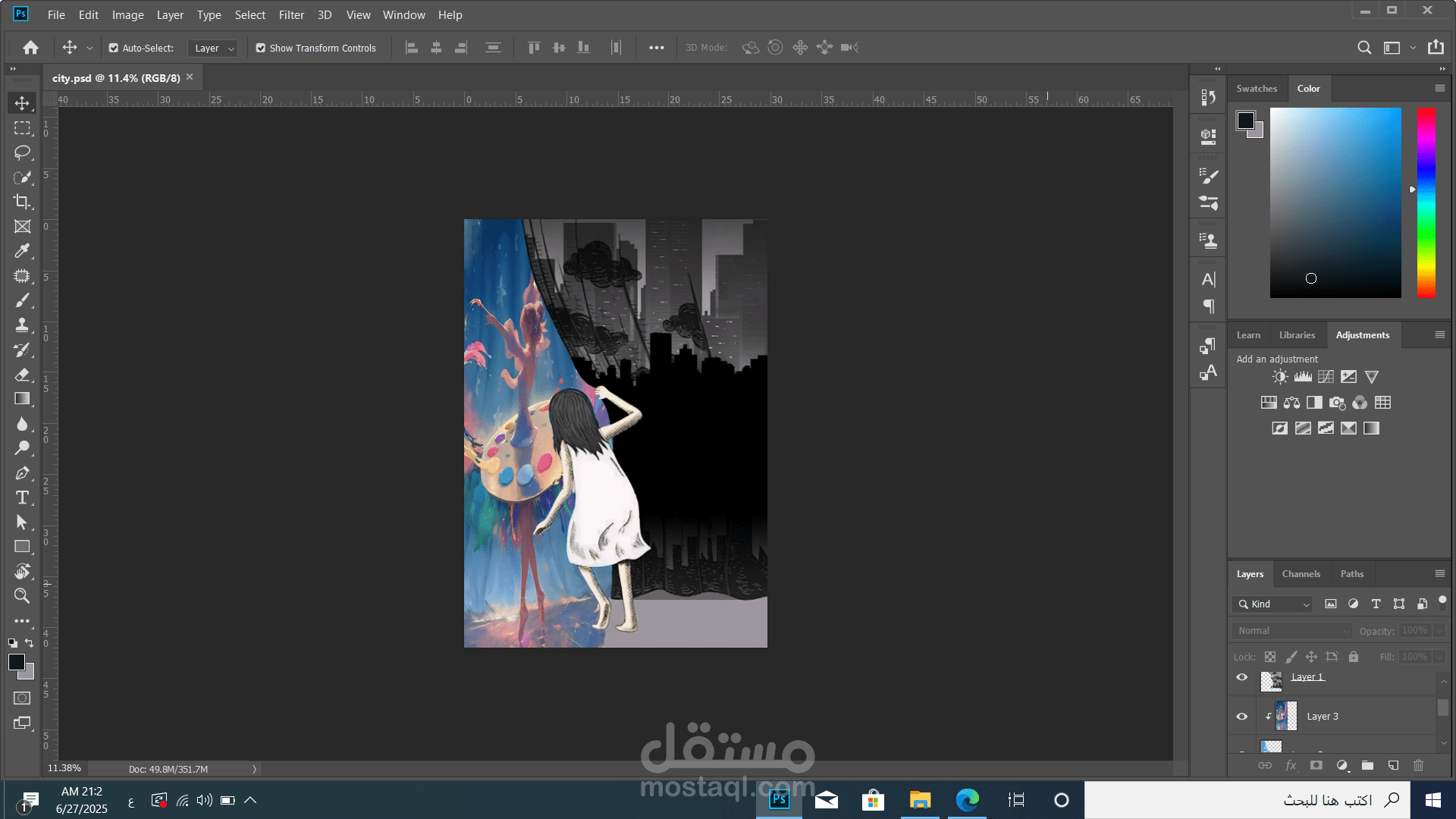The image size is (1456, 819).
Task: Open the Auto-Select Layer dropdown
Action: pos(212,49)
